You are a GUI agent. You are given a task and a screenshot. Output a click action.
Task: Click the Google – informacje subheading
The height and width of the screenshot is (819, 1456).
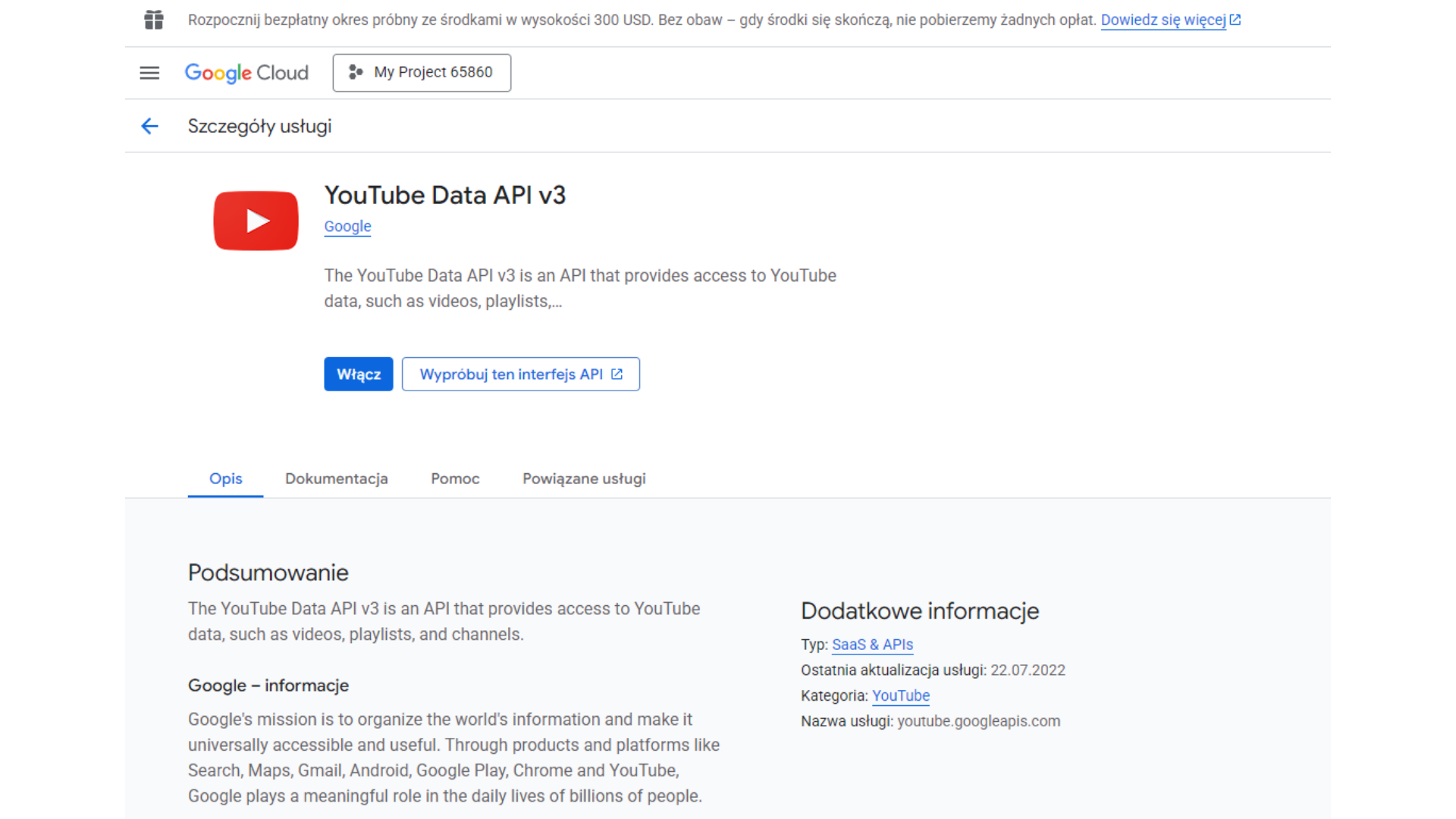pyautogui.click(x=268, y=686)
